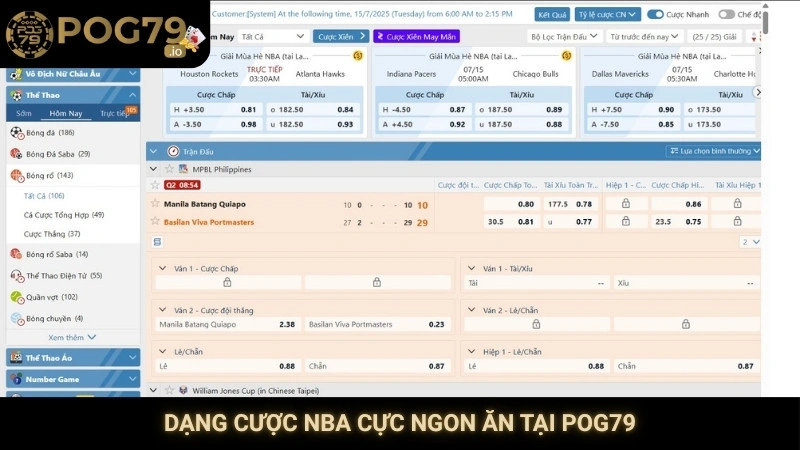This screenshot has width=800, height=450.
Task: Click the 23.5 first-half handicap 0.75
Action: [x=678, y=221]
